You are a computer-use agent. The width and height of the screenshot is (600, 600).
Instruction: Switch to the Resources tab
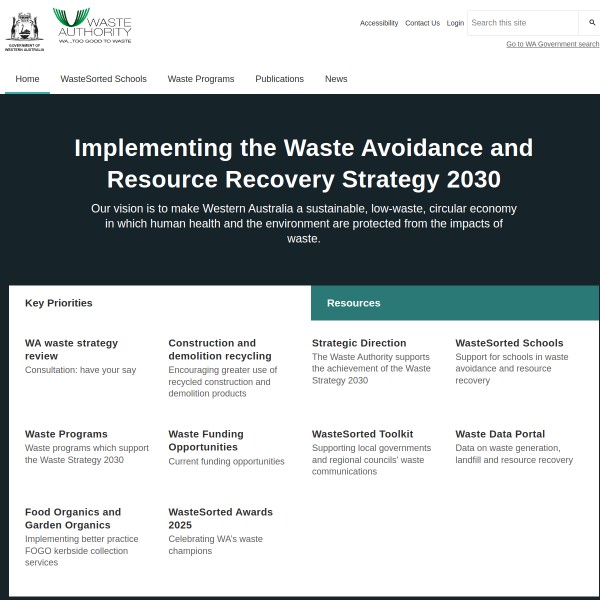[353, 303]
